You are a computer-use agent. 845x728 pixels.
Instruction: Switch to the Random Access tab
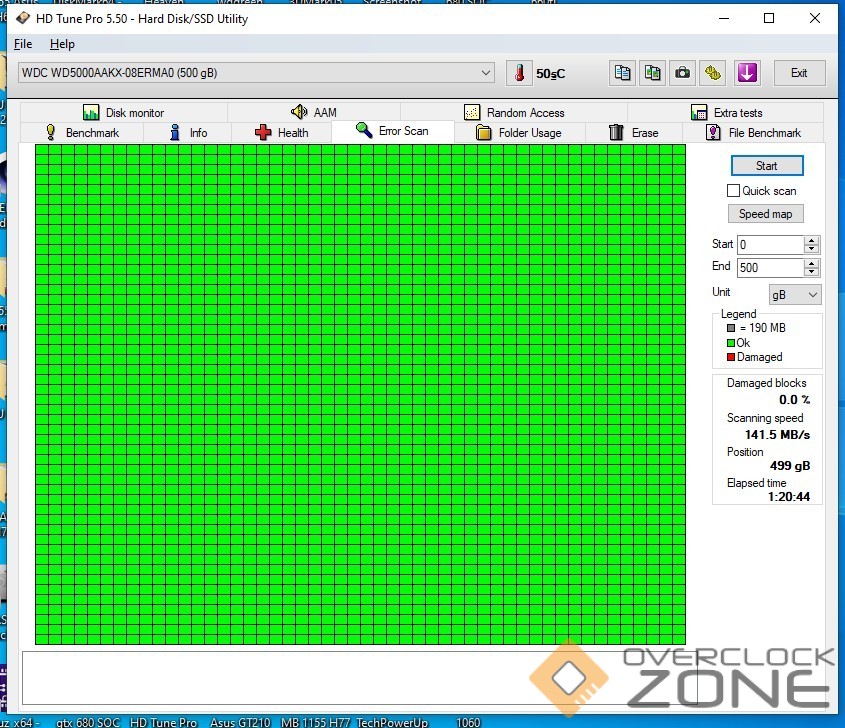point(514,113)
